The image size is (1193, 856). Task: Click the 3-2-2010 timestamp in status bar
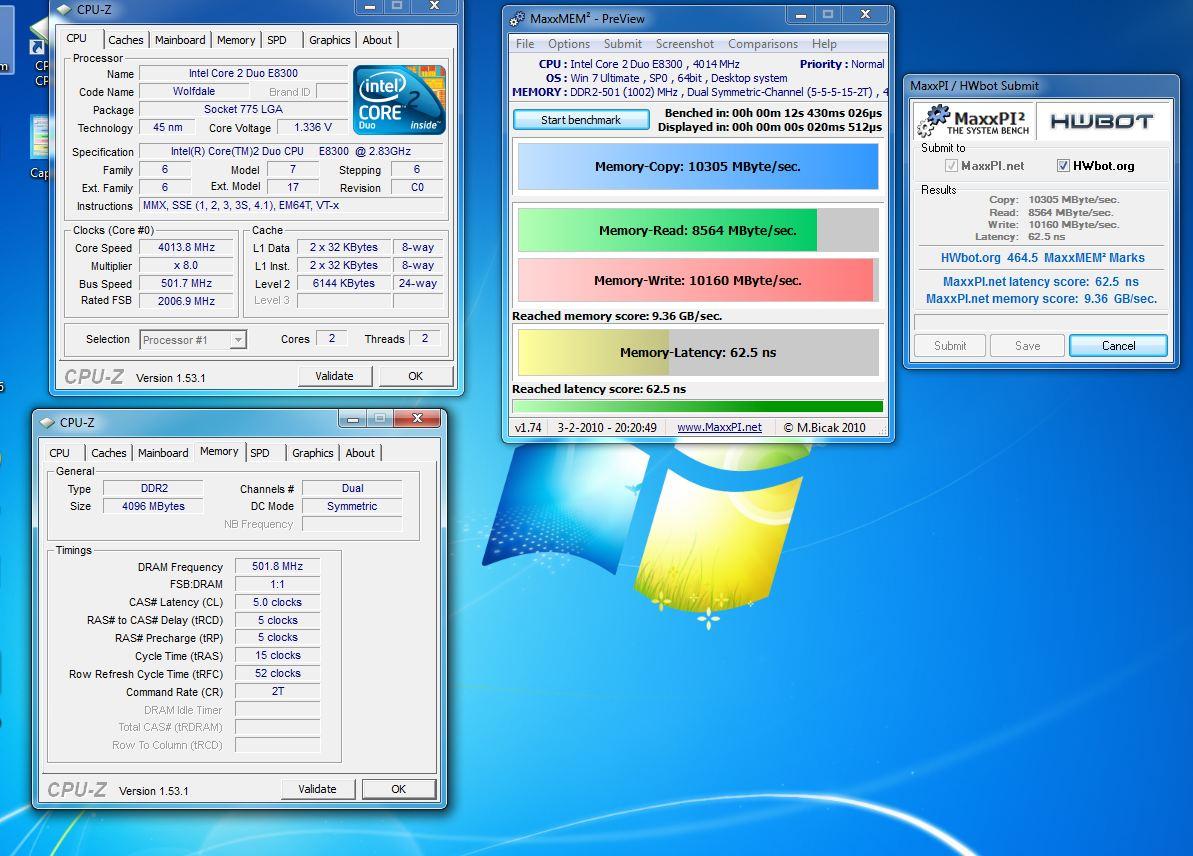[x=607, y=428]
